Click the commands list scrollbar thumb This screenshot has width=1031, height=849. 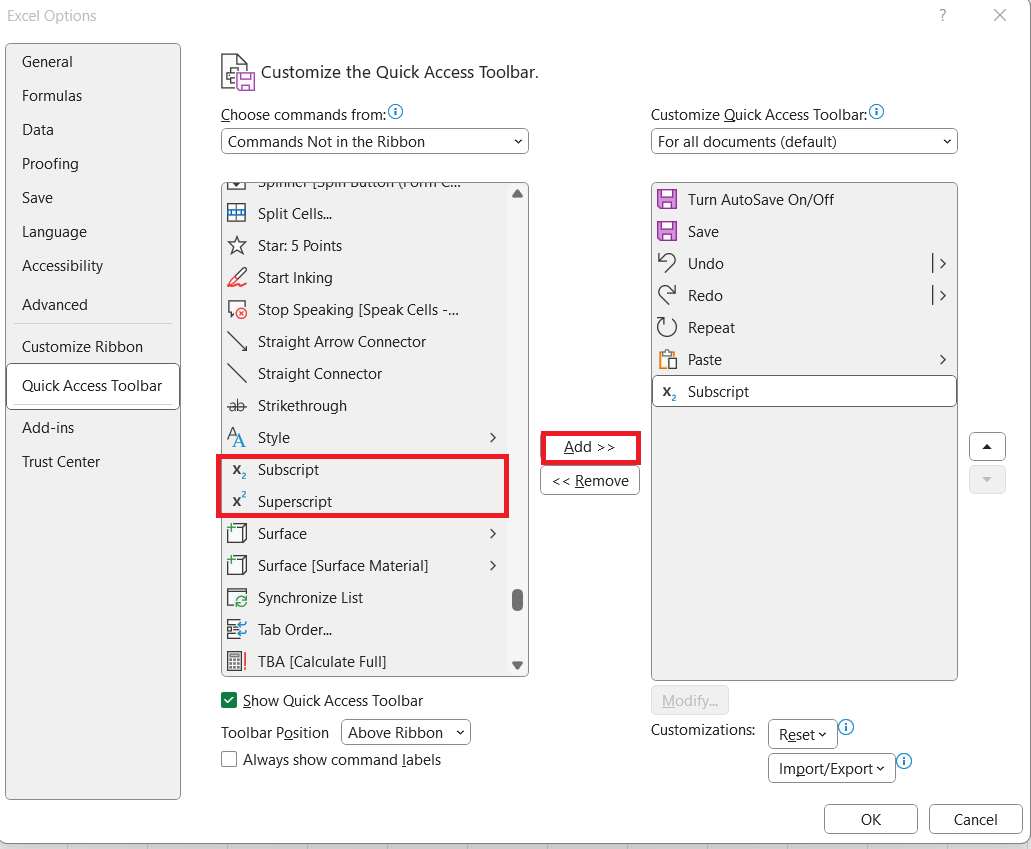(x=517, y=600)
